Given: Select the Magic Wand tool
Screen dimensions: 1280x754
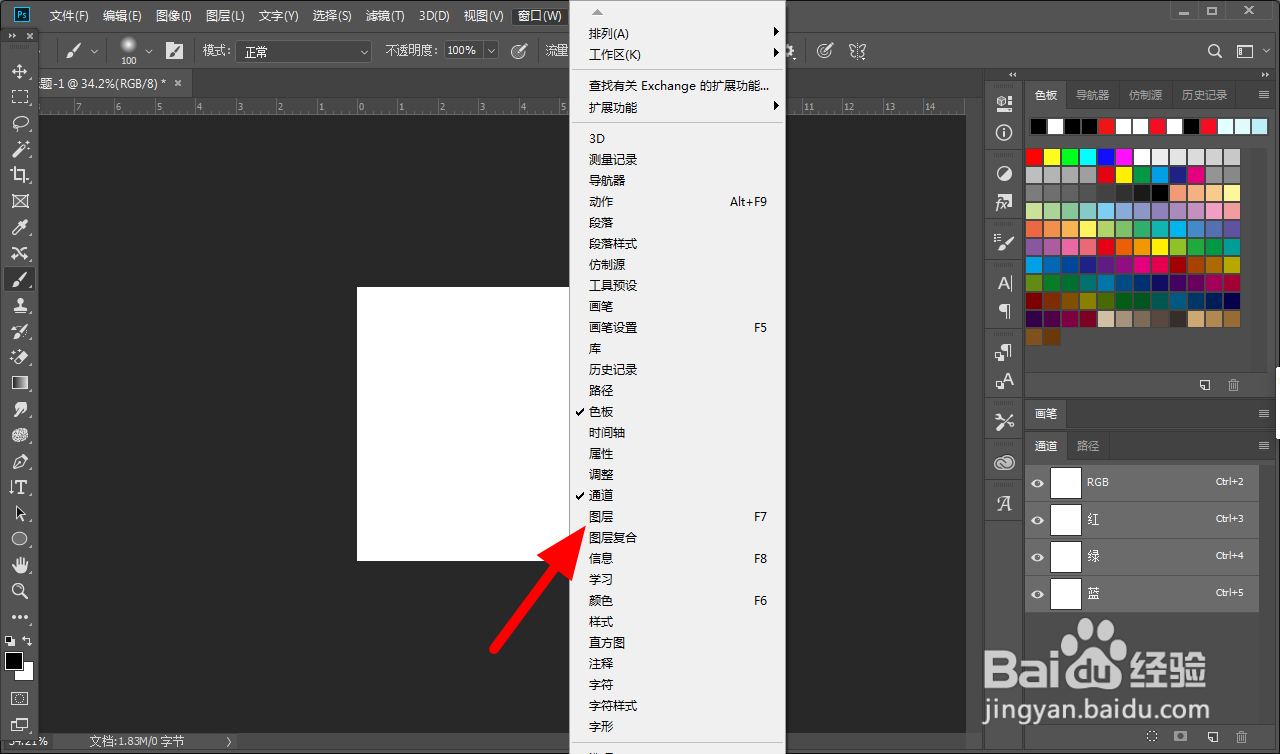Looking at the screenshot, I should (19, 149).
